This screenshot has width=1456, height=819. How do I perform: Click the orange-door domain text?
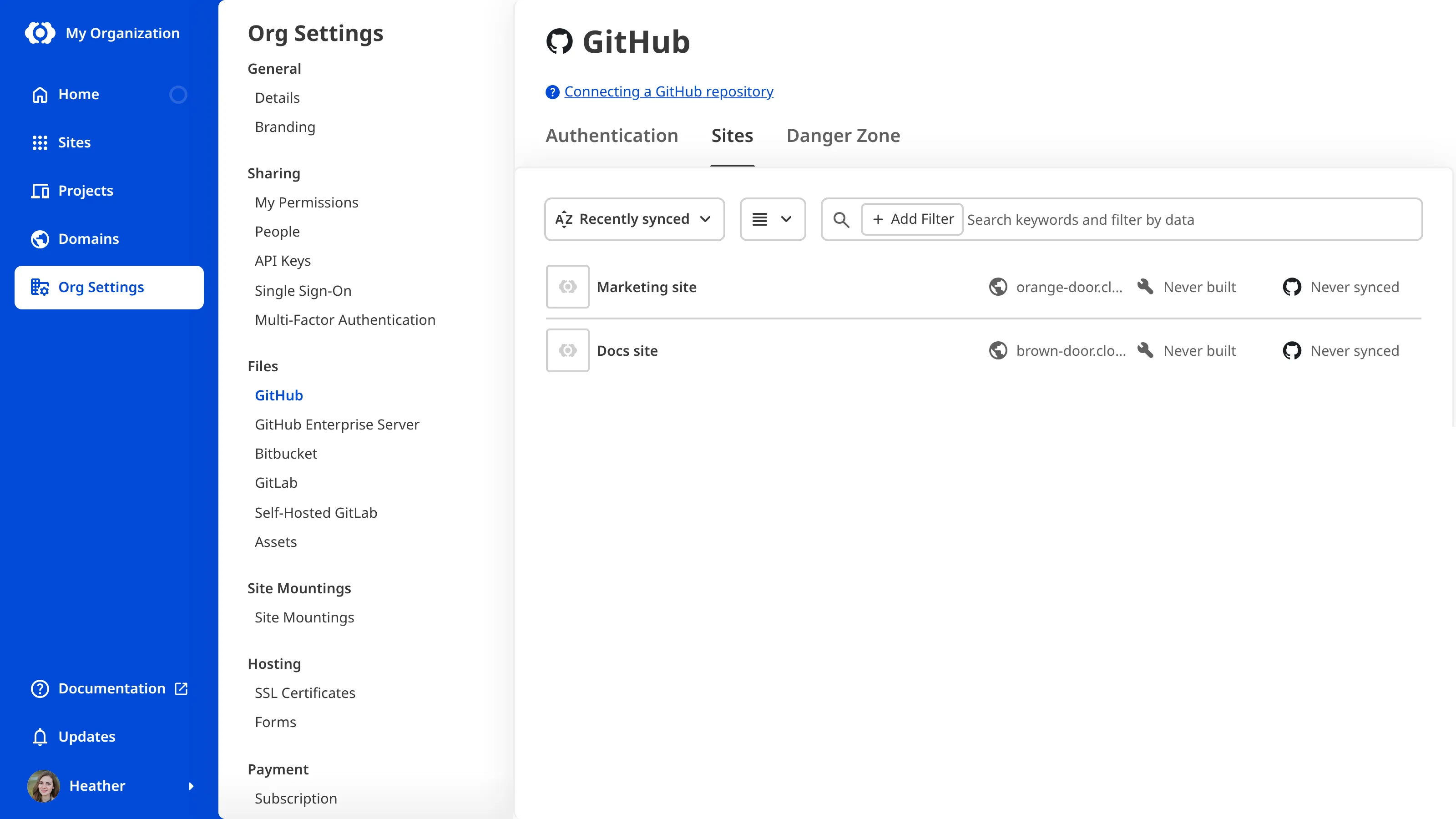point(1069,287)
